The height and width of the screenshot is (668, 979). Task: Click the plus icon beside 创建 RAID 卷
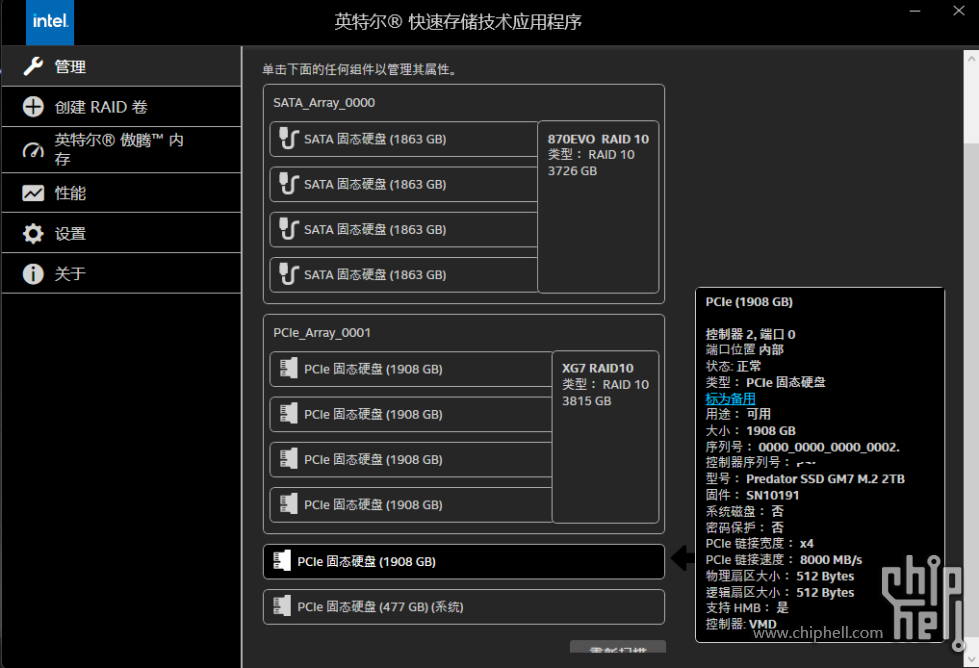(x=33, y=107)
